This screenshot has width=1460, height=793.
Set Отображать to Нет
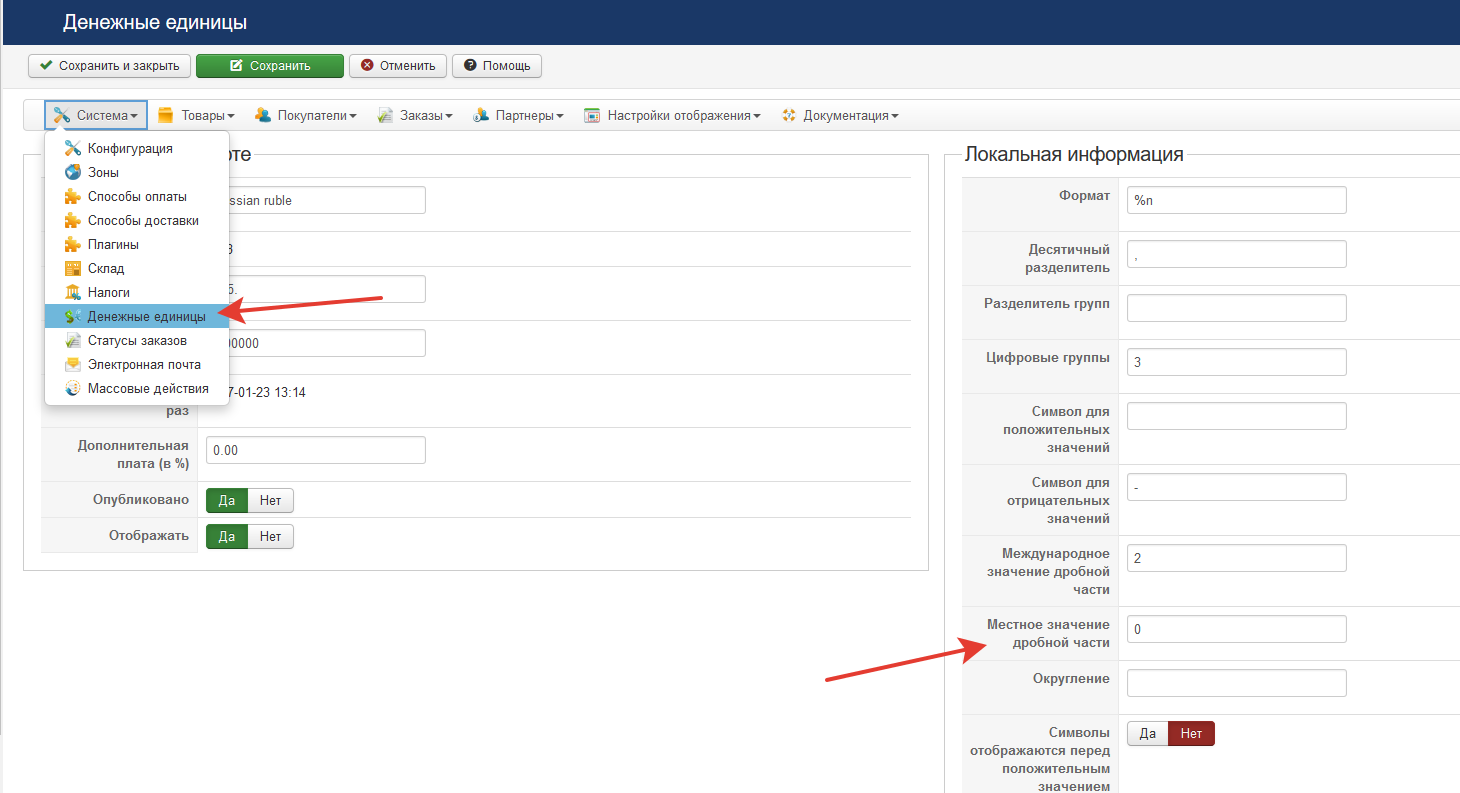[x=270, y=536]
